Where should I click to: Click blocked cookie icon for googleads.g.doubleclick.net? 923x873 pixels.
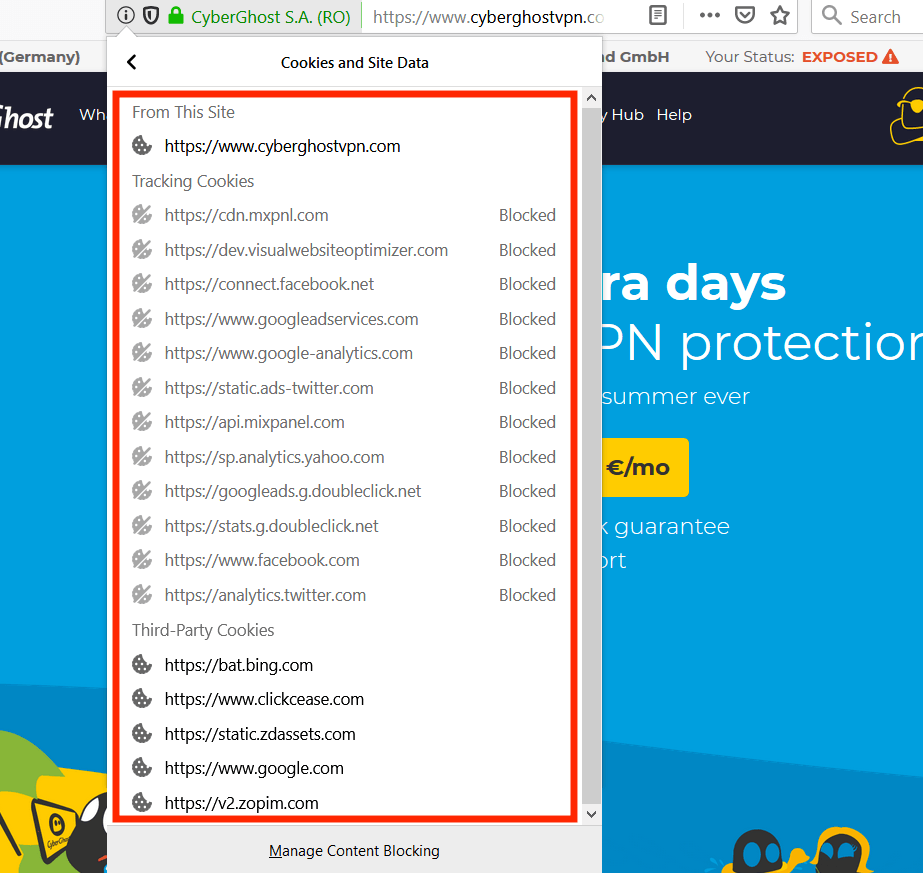pos(142,490)
